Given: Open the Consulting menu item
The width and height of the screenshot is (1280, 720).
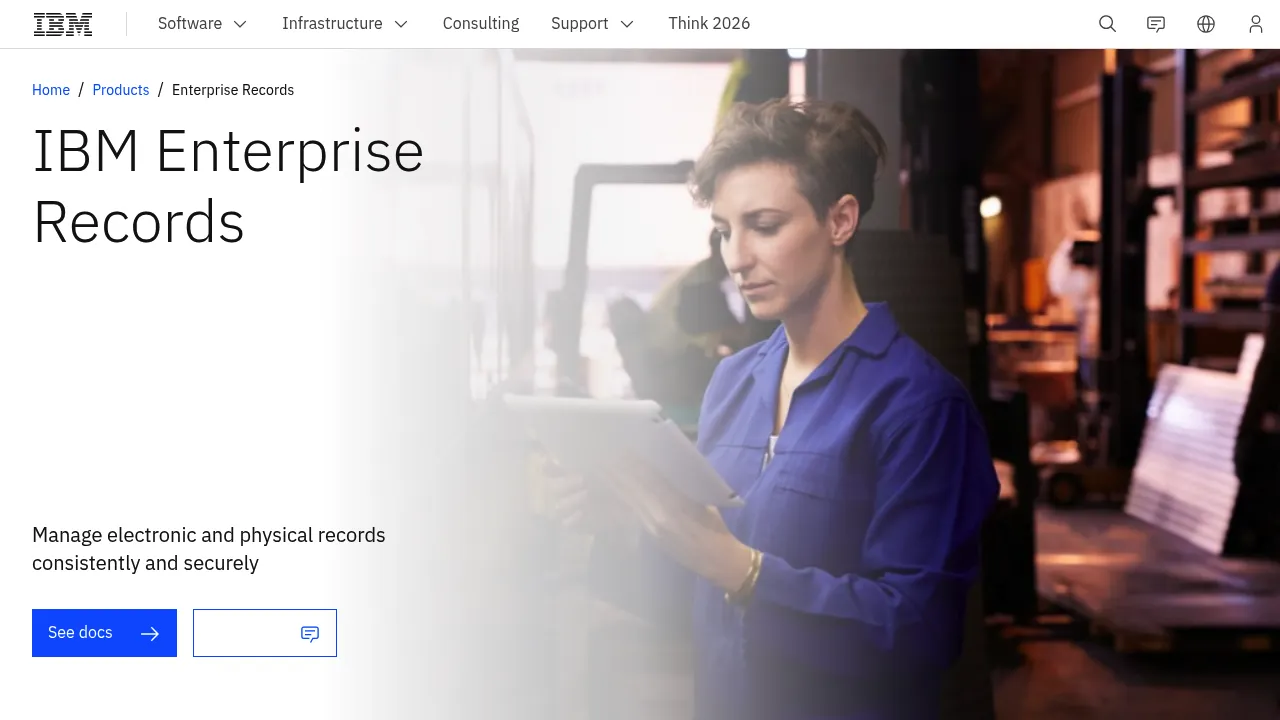Looking at the screenshot, I should coord(481,24).
